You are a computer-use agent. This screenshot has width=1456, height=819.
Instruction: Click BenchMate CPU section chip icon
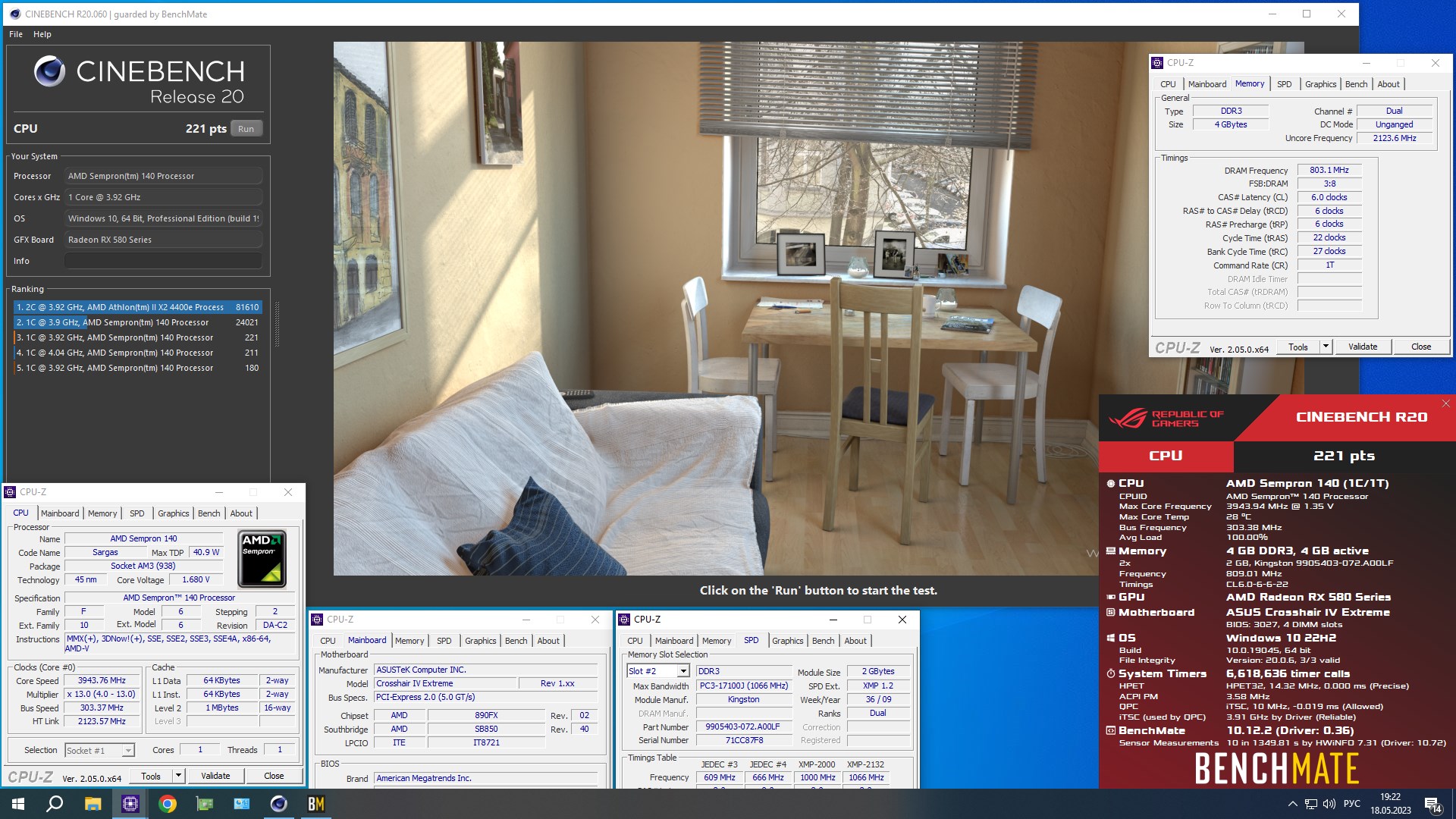coord(1110,483)
